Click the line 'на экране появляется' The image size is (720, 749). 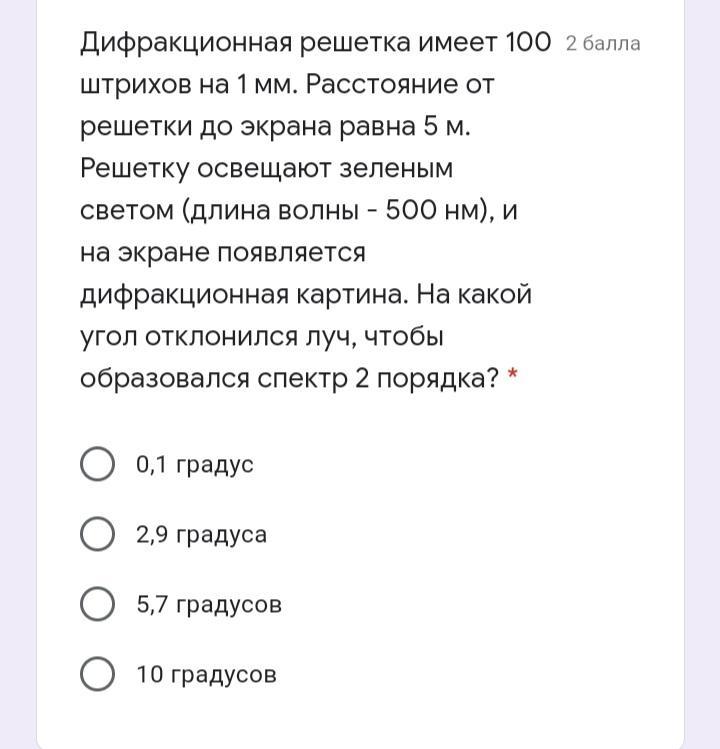(x=223, y=253)
